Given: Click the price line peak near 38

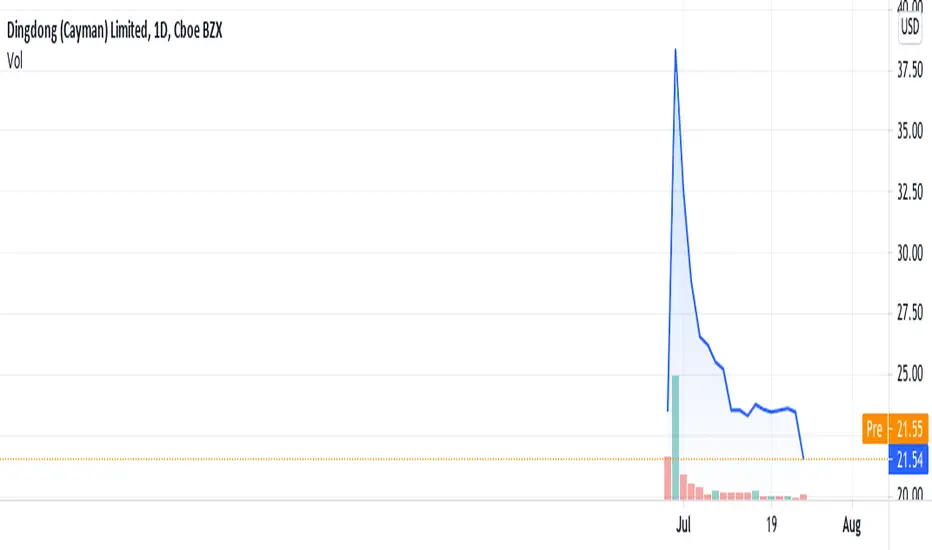Looking at the screenshot, I should click(x=675, y=50).
